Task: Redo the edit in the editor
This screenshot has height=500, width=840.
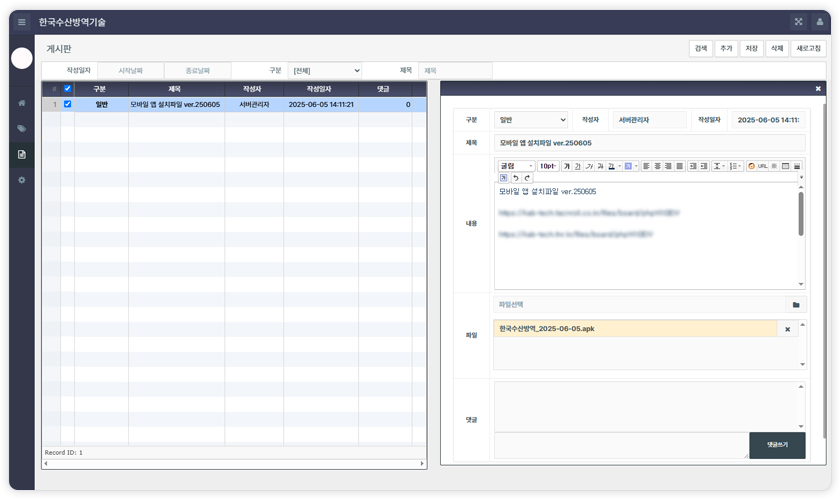Action: pyautogui.click(x=527, y=178)
